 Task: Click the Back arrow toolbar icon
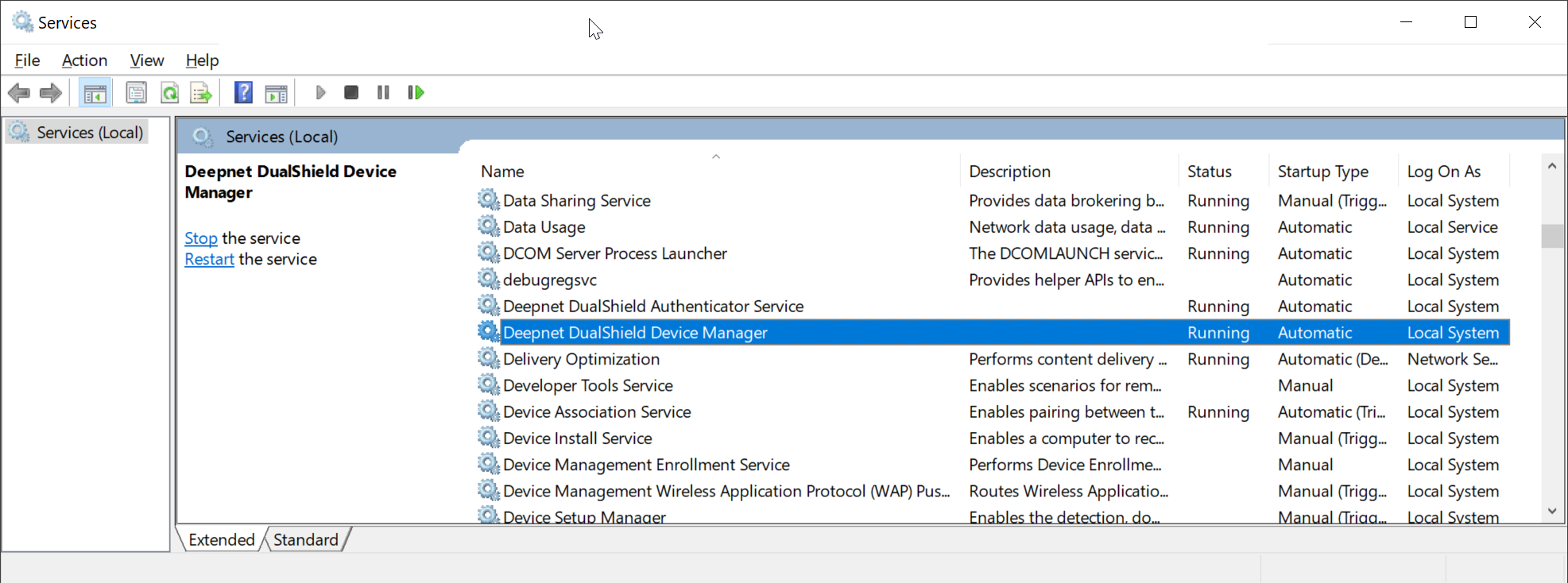19,93
